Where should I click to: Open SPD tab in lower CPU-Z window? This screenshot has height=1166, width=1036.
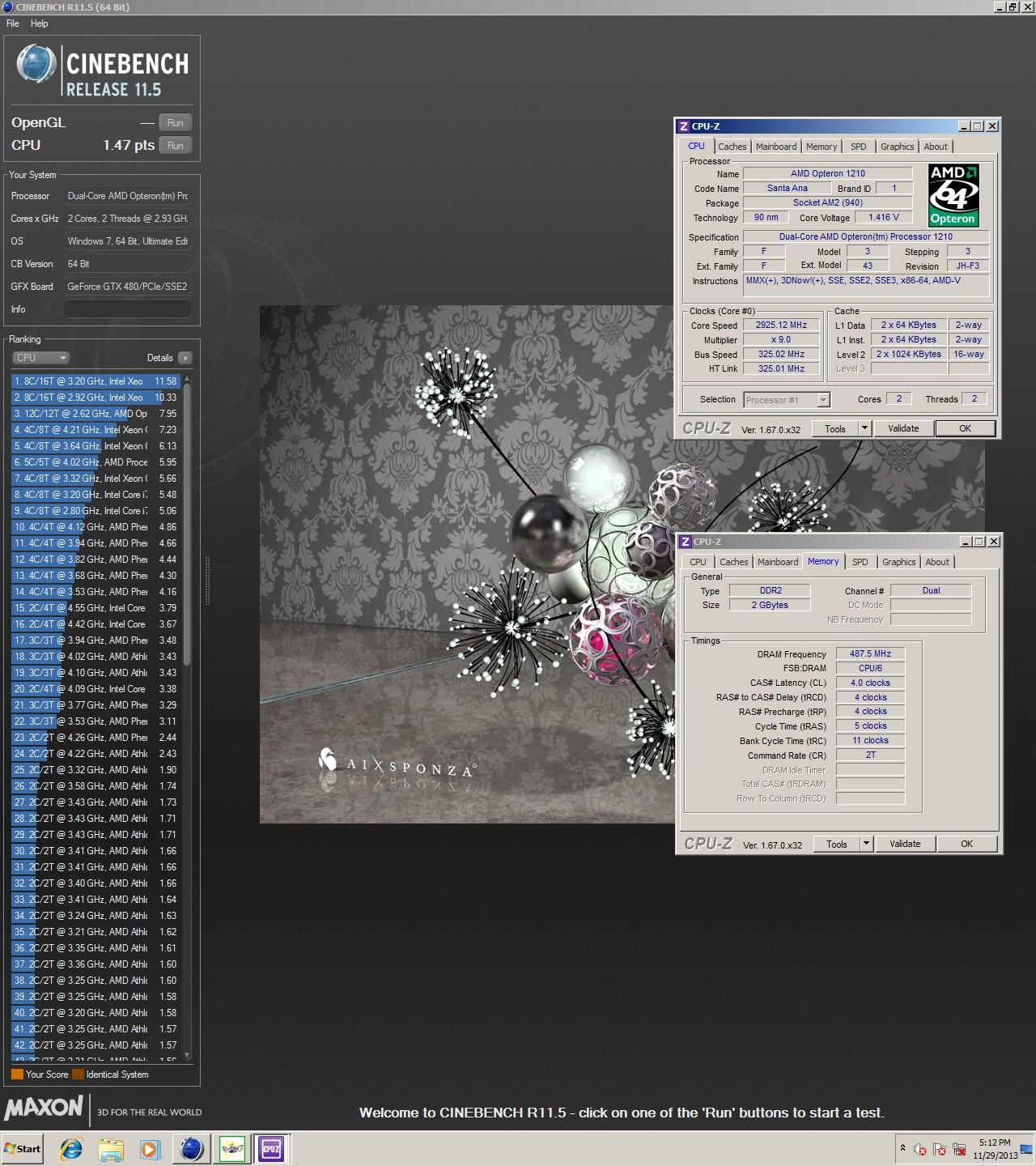click(x=860, y=562)
